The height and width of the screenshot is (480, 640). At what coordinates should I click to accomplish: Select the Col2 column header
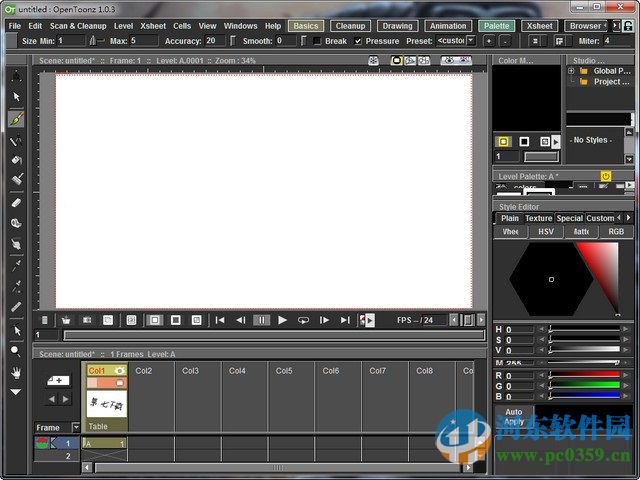tap(151, 371)
